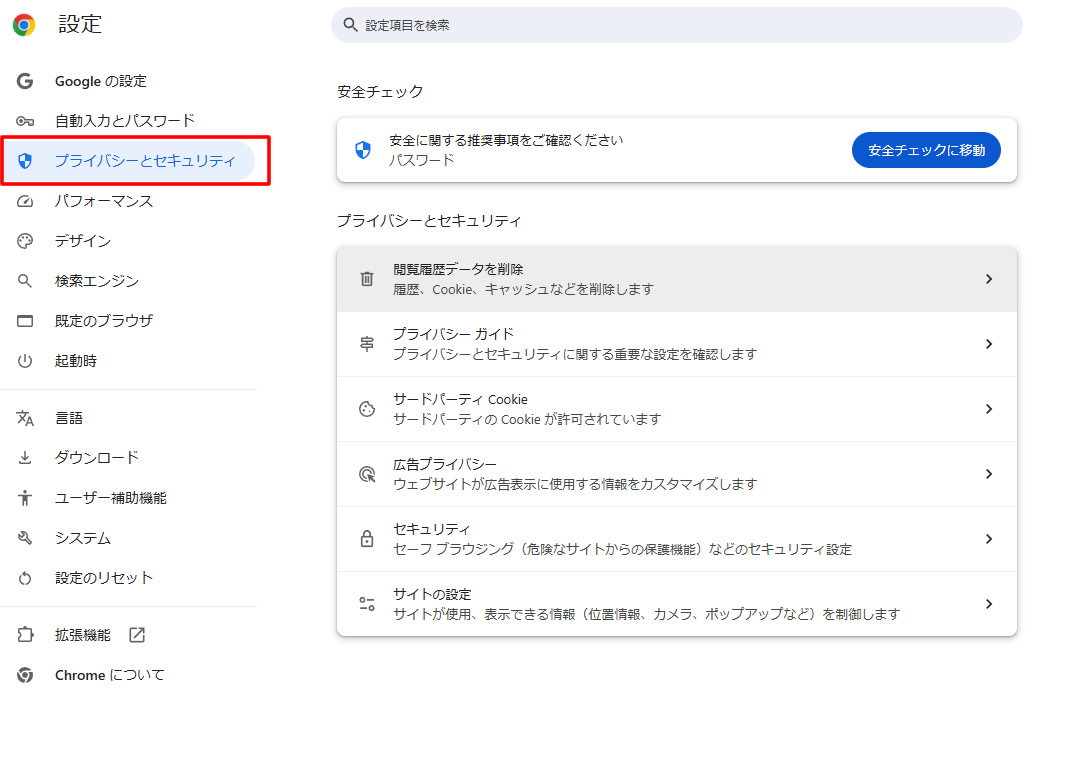Expand 広告プライバシー with its arrow
The height and width of the screenshot is (780, 1066).
988,474
